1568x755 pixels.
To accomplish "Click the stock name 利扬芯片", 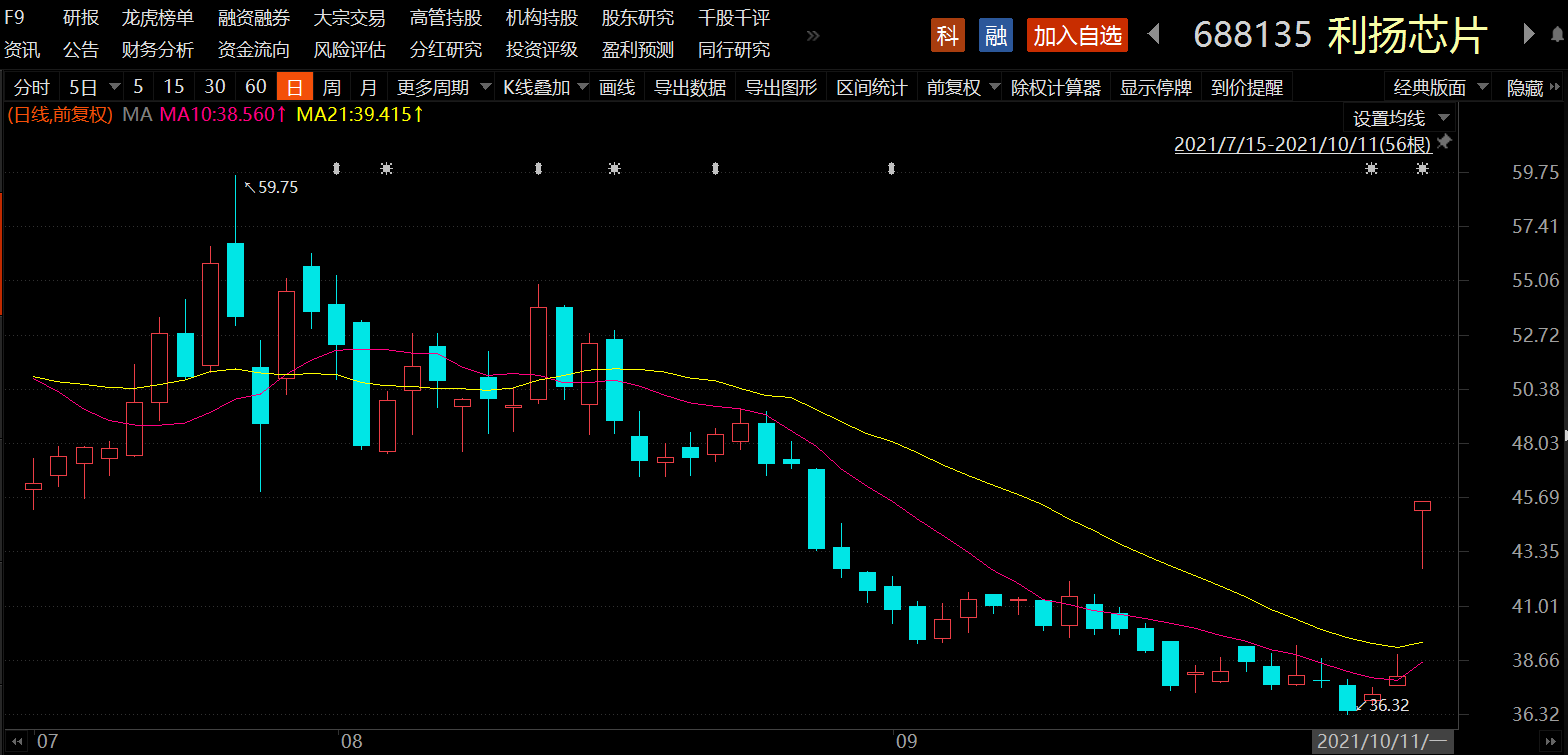I will click(1407, 35).
